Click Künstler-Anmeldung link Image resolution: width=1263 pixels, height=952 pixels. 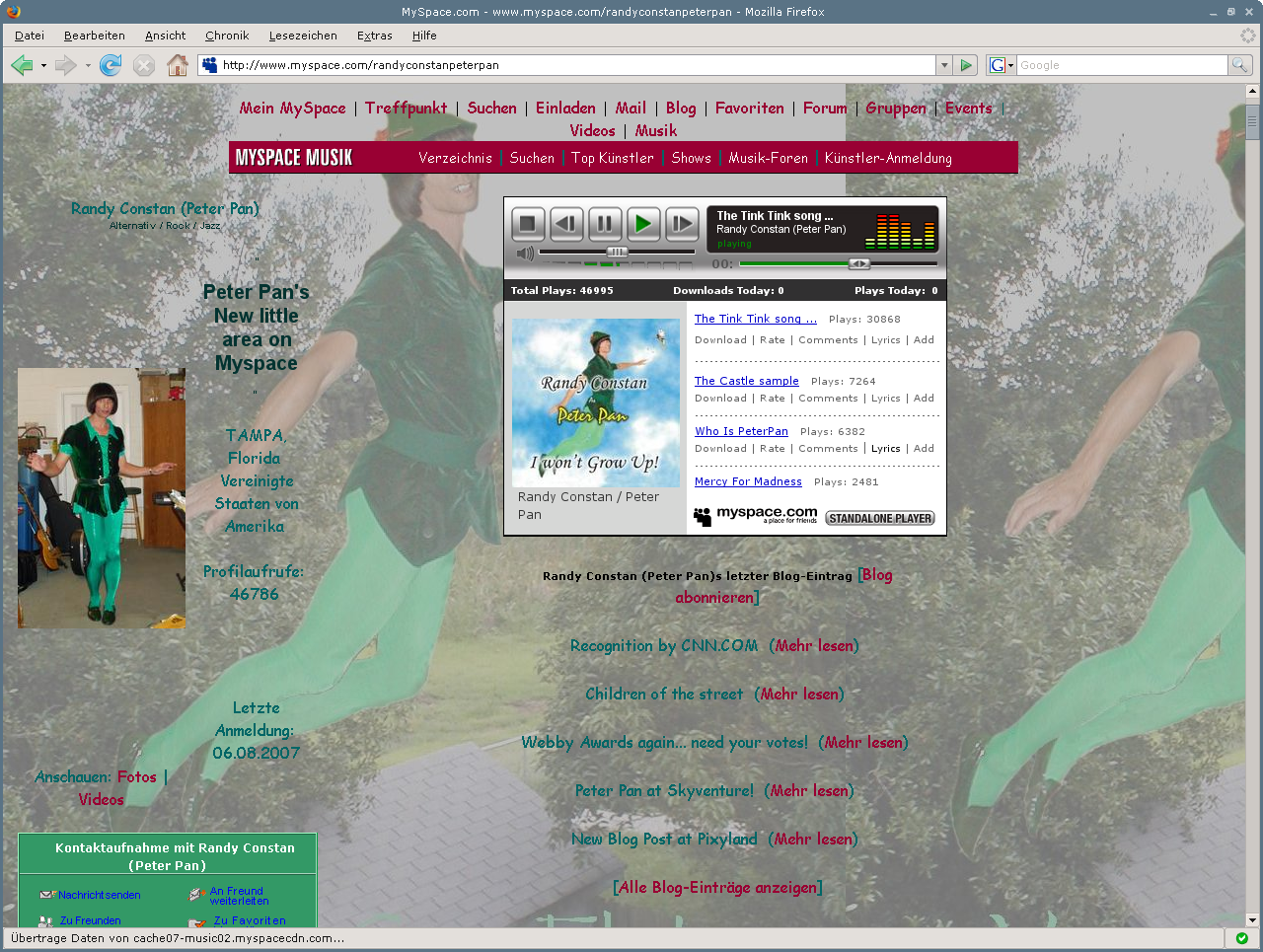(888, 158)
